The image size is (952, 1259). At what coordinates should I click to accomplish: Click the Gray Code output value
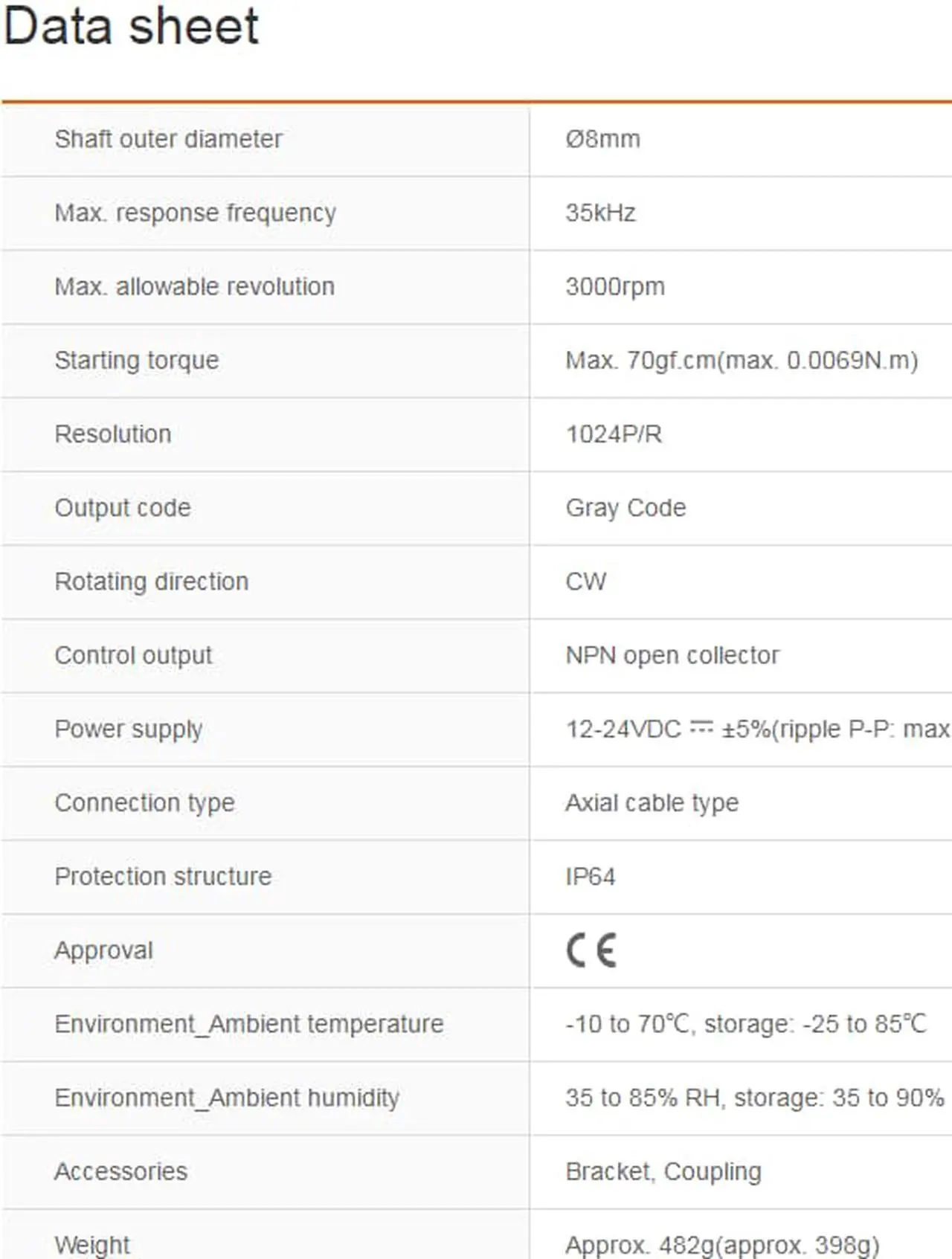point(625,508)
